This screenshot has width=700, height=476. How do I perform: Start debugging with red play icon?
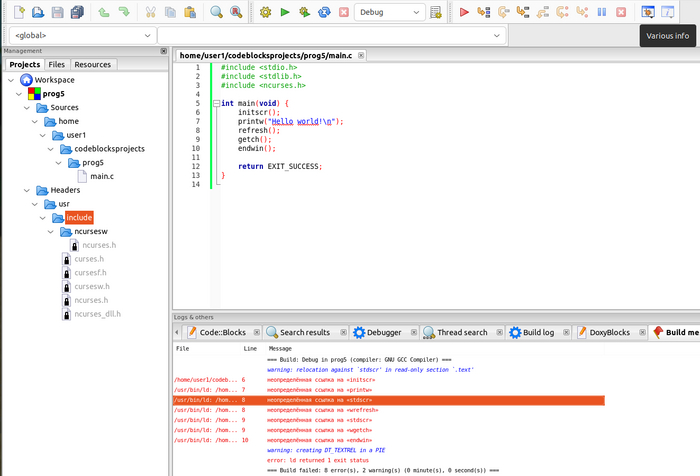(464, 12)
